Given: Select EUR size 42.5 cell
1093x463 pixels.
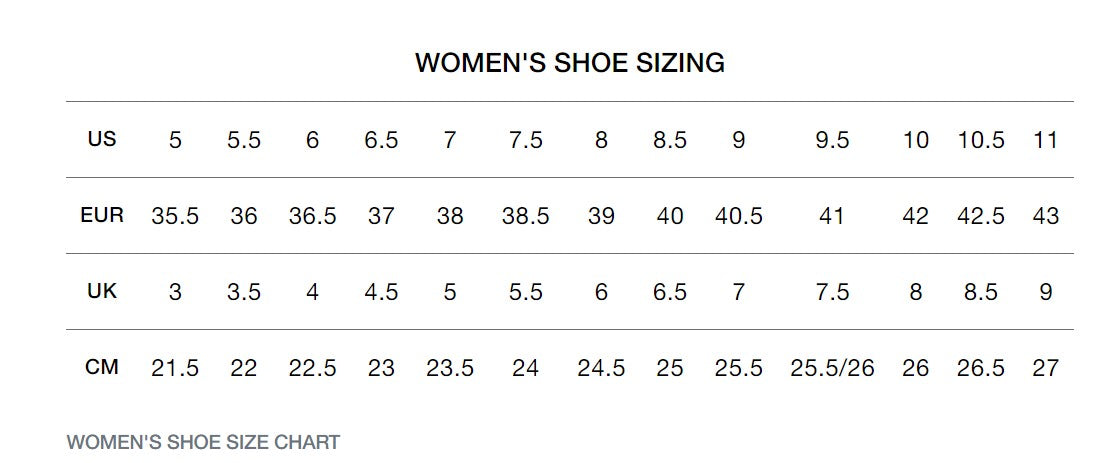Looking at the screenshot, I should [980, 216].
